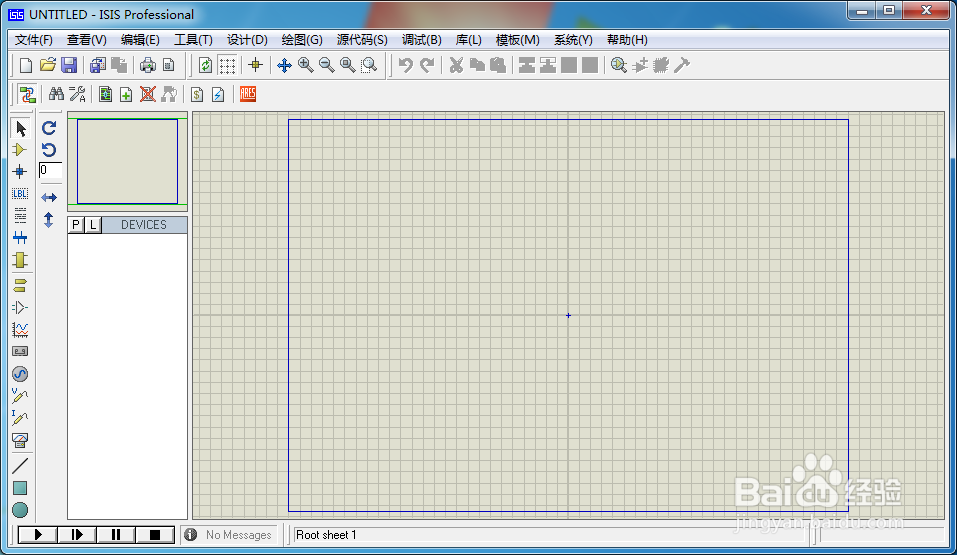Switch to text script mode

click(x=20, y=216)
